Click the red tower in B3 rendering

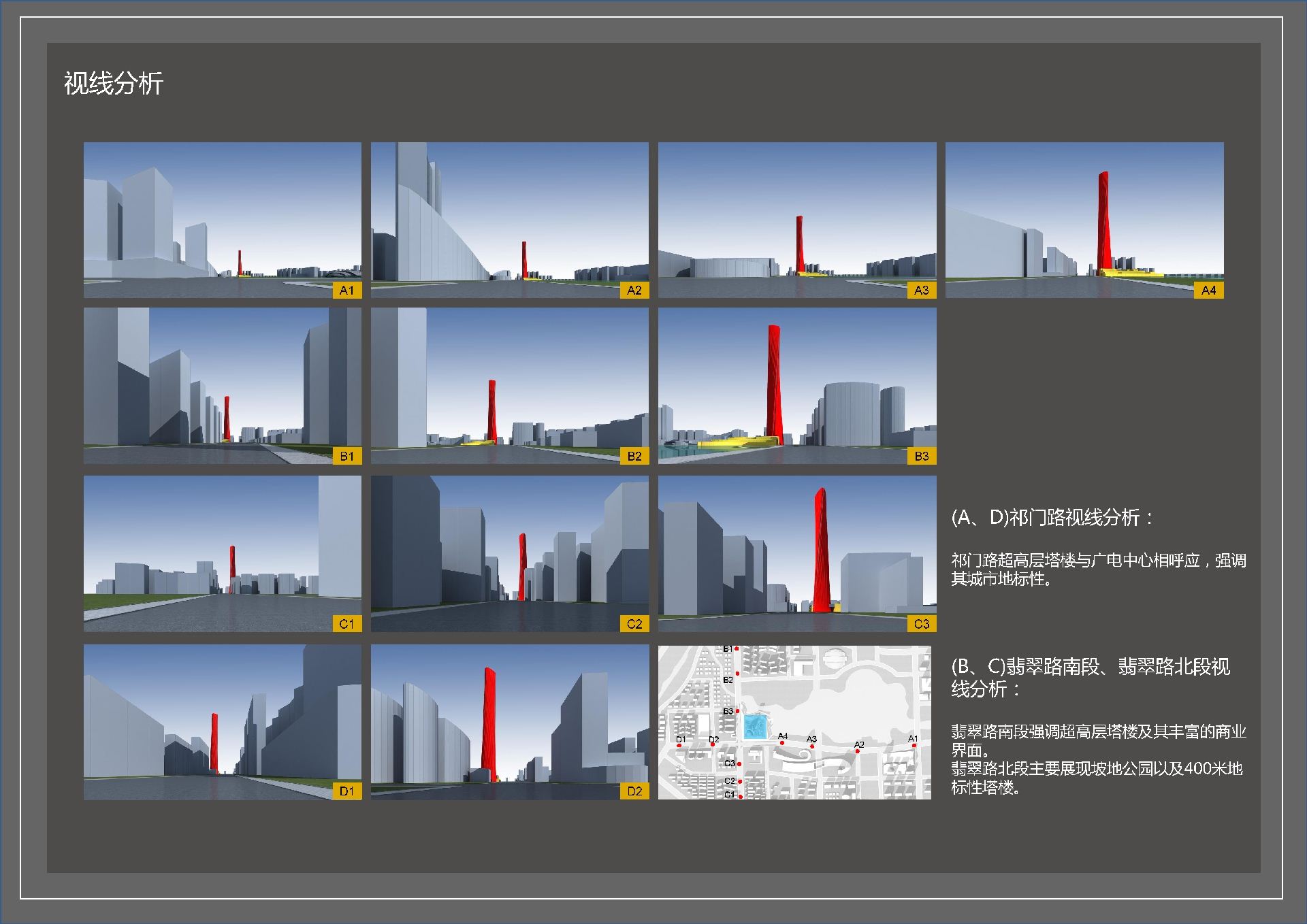774,384
